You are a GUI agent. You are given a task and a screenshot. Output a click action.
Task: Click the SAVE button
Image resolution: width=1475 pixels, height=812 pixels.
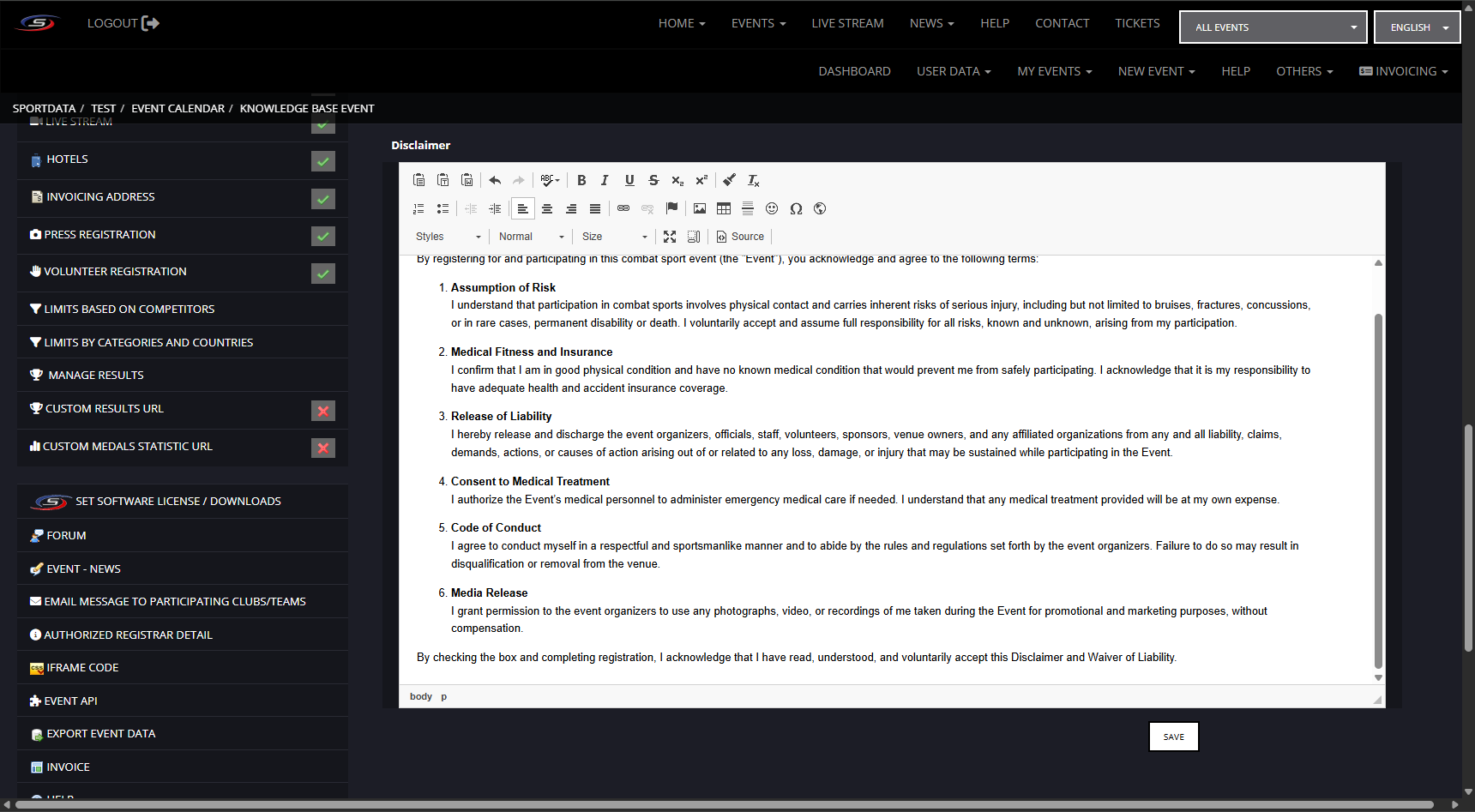pyautogui.click(x=1173, y=737)
